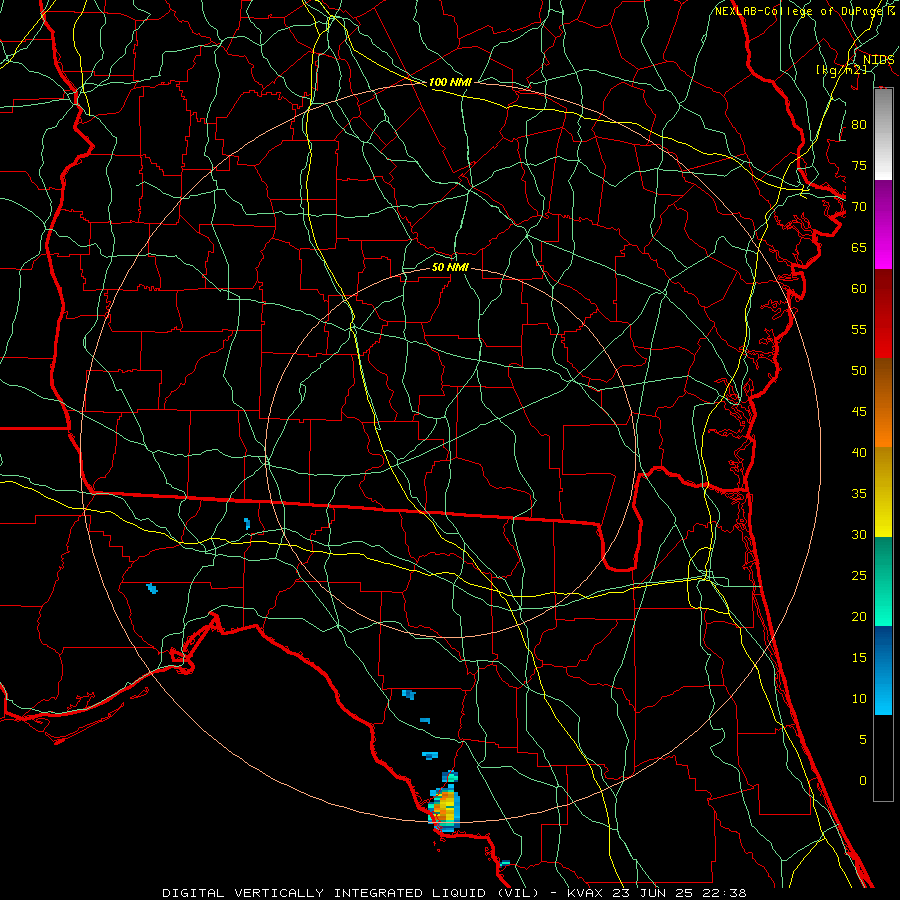Screen dimensions: 900x900
Task: Pick the yellow segment of the color scale
Action: (x=883, y=492)
